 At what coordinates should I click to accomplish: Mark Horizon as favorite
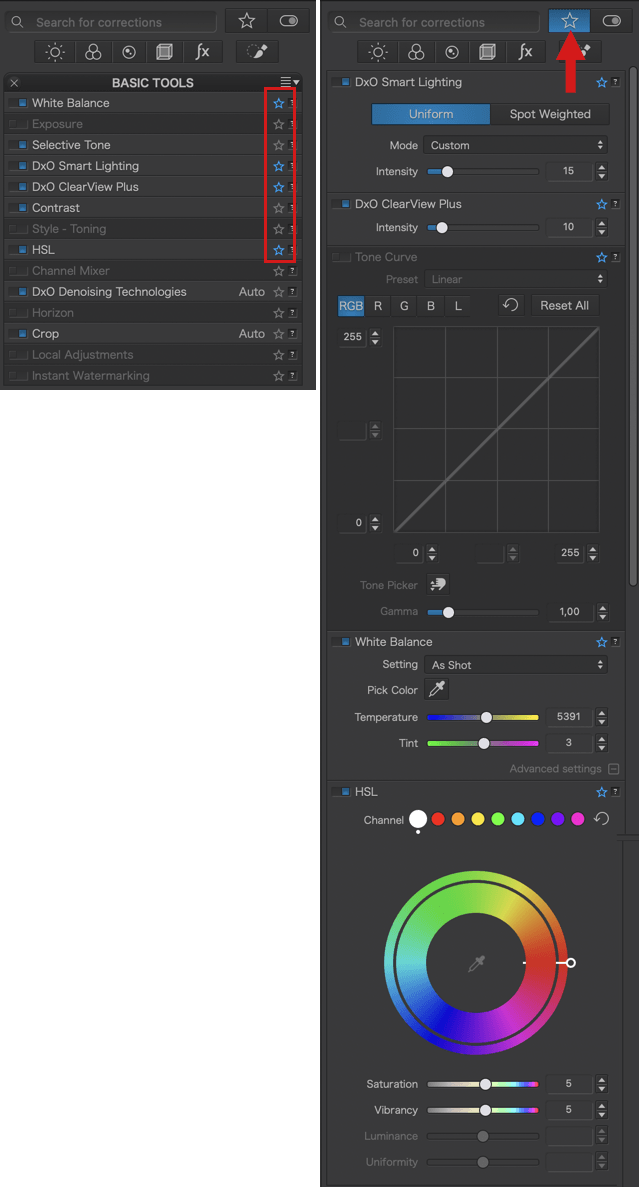coord(279,313)
